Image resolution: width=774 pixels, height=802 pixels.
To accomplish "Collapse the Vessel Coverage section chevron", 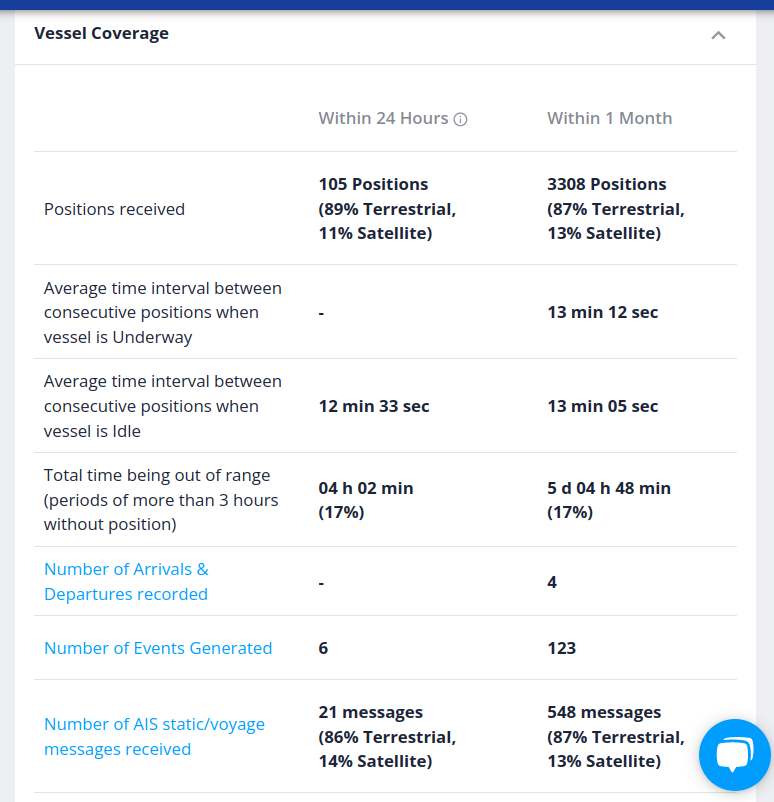I will tap(718, 35).
